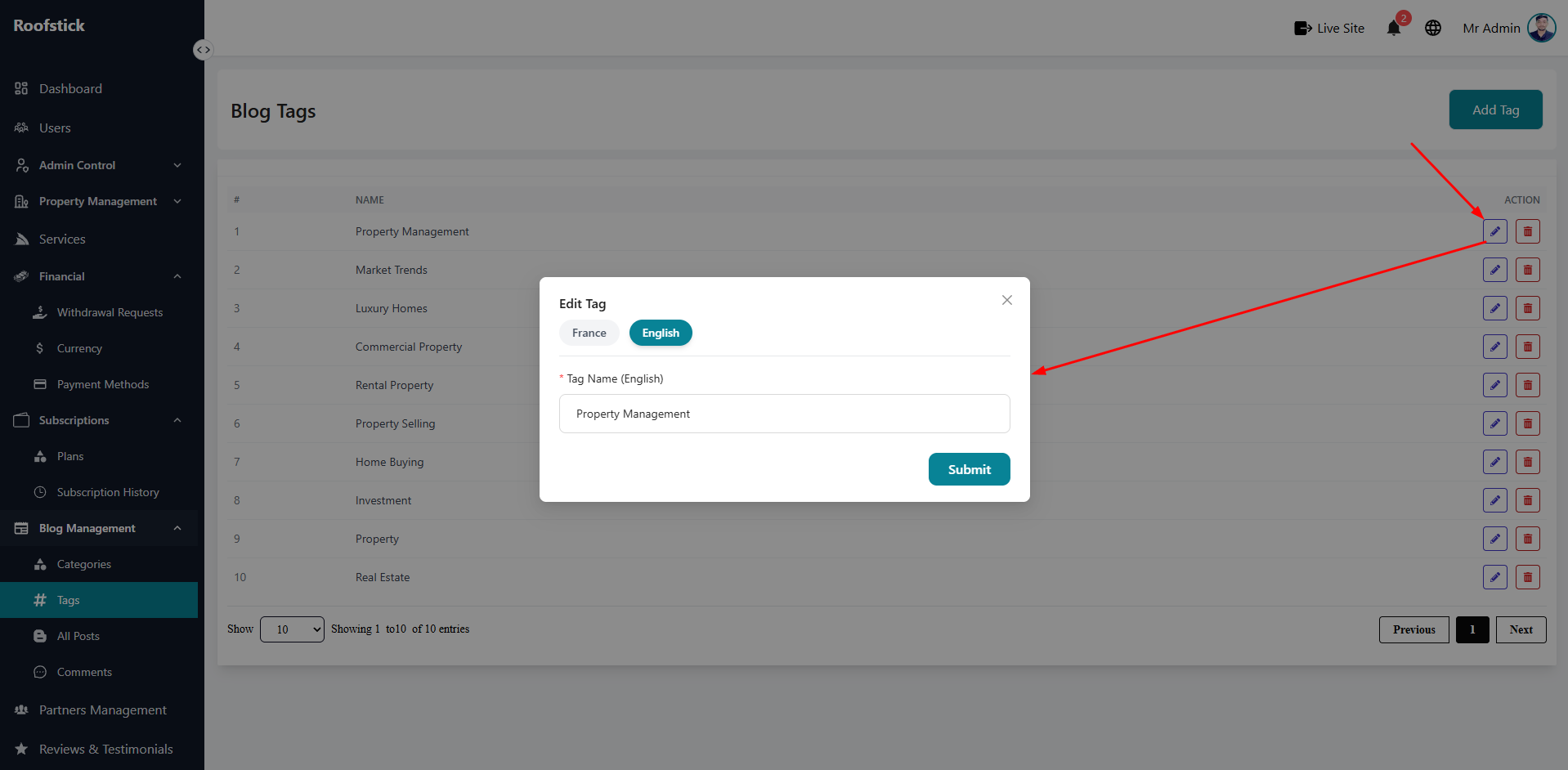Open Withdrawal Requests
The width and height of the screenshot is (1568, 770).
click(99, 312)
